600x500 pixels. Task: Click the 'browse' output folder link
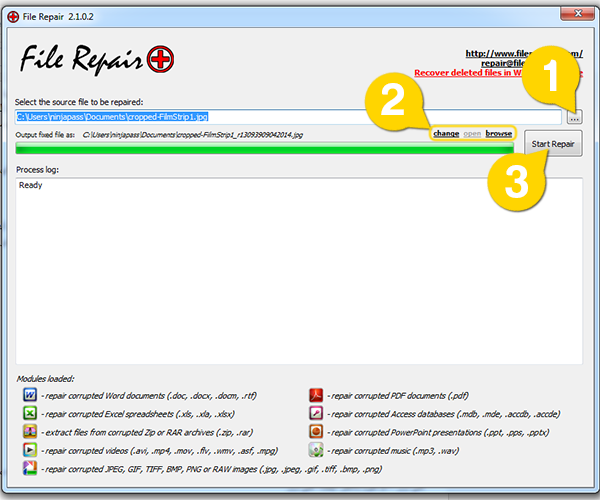point(499,134)
